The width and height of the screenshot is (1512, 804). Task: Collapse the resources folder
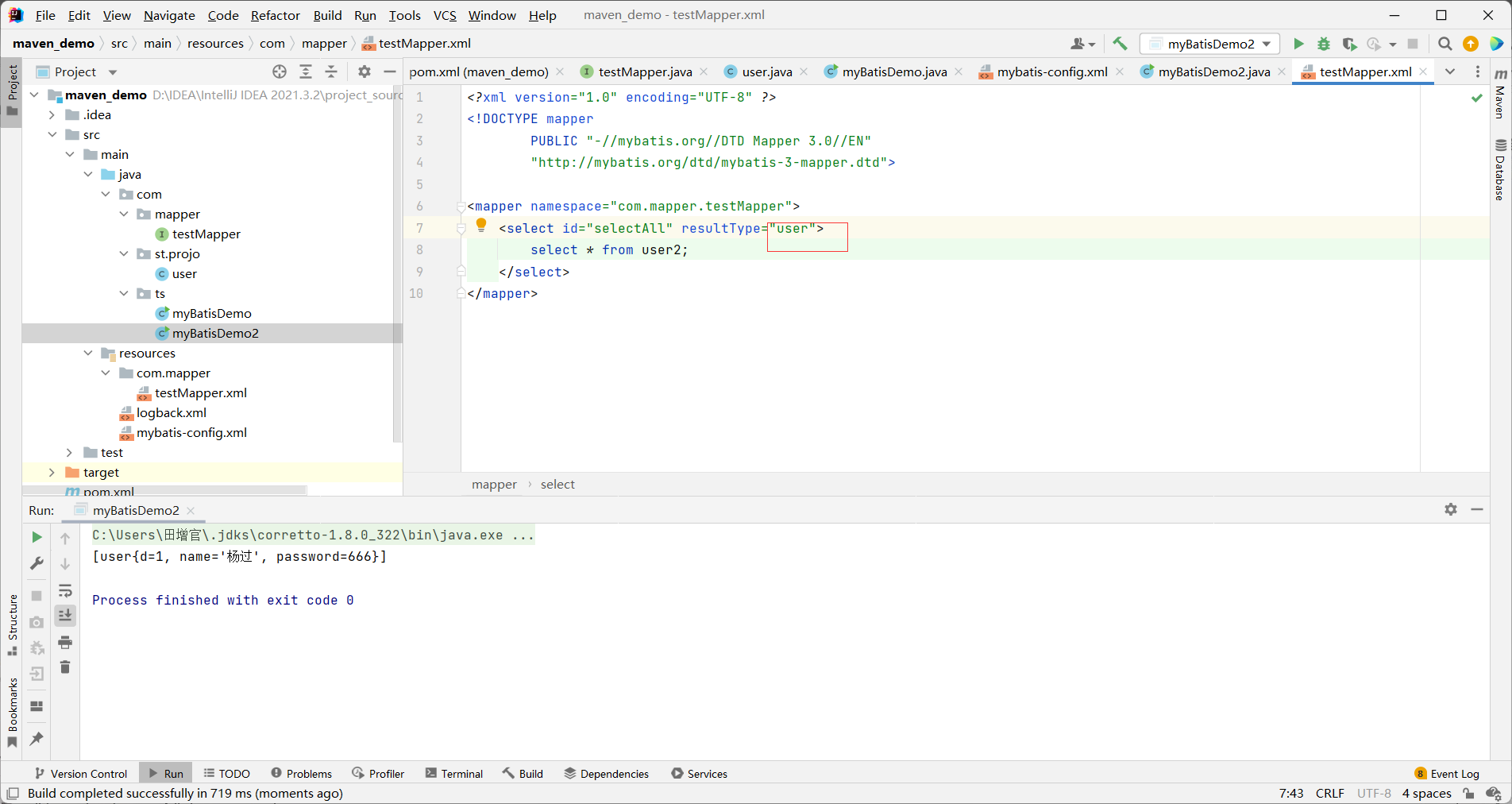(88, 353)
